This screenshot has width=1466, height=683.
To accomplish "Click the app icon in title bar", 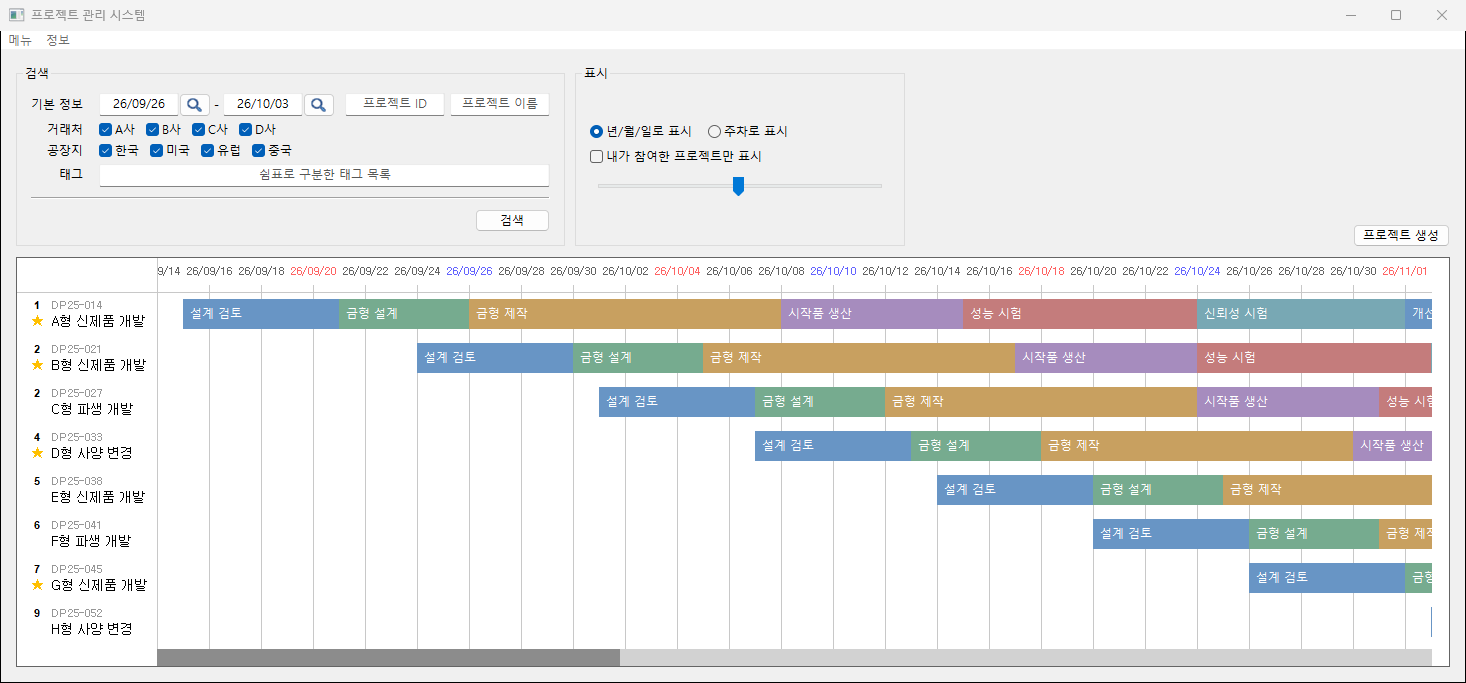I will pos(16,15).
